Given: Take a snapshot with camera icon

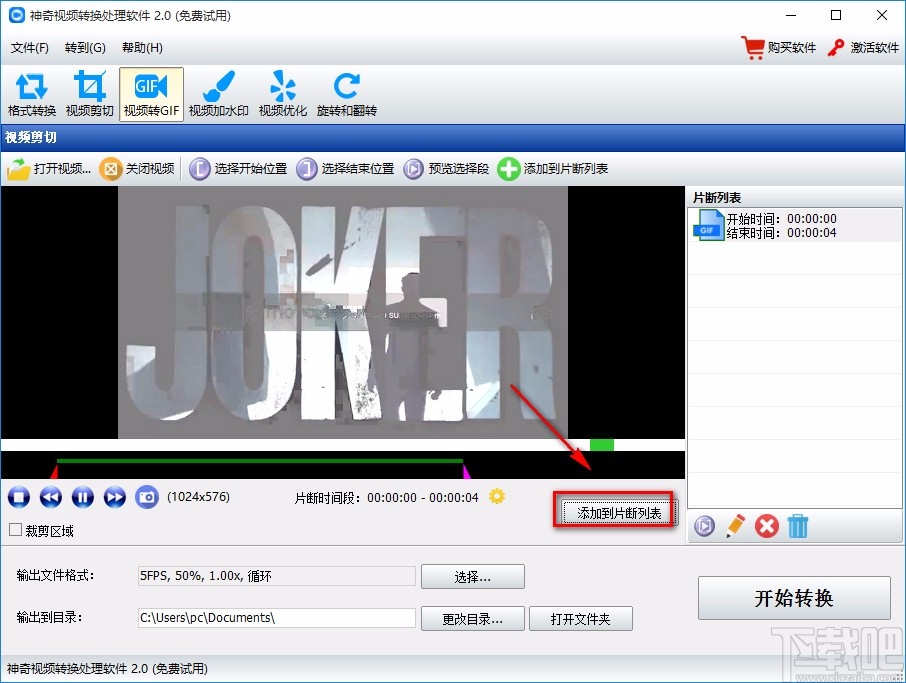Looking at the screenshot, I should point(147,497).
